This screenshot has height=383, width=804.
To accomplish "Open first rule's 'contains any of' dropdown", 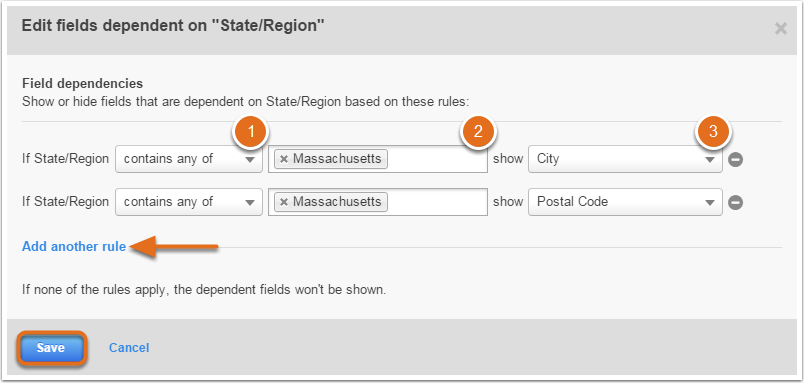I will point(189,159).
